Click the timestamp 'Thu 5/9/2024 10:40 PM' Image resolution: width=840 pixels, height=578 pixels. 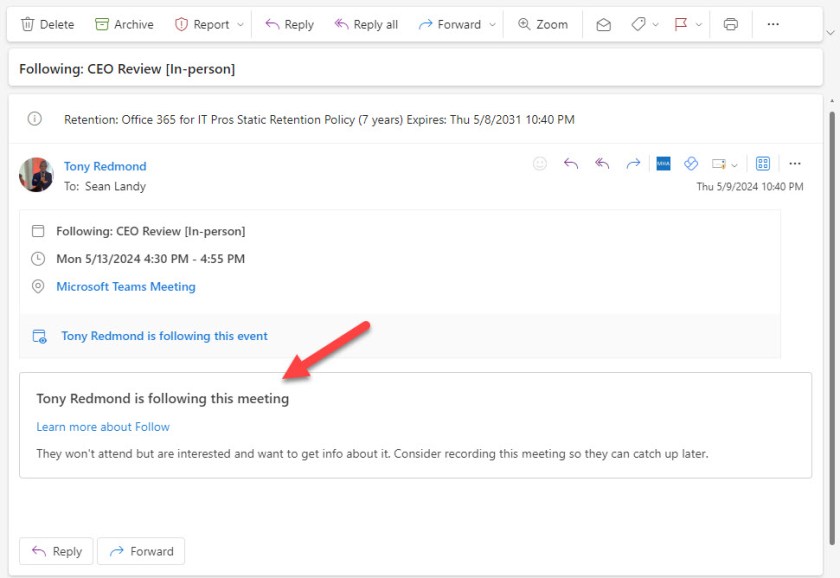click(x=749, y=186)
